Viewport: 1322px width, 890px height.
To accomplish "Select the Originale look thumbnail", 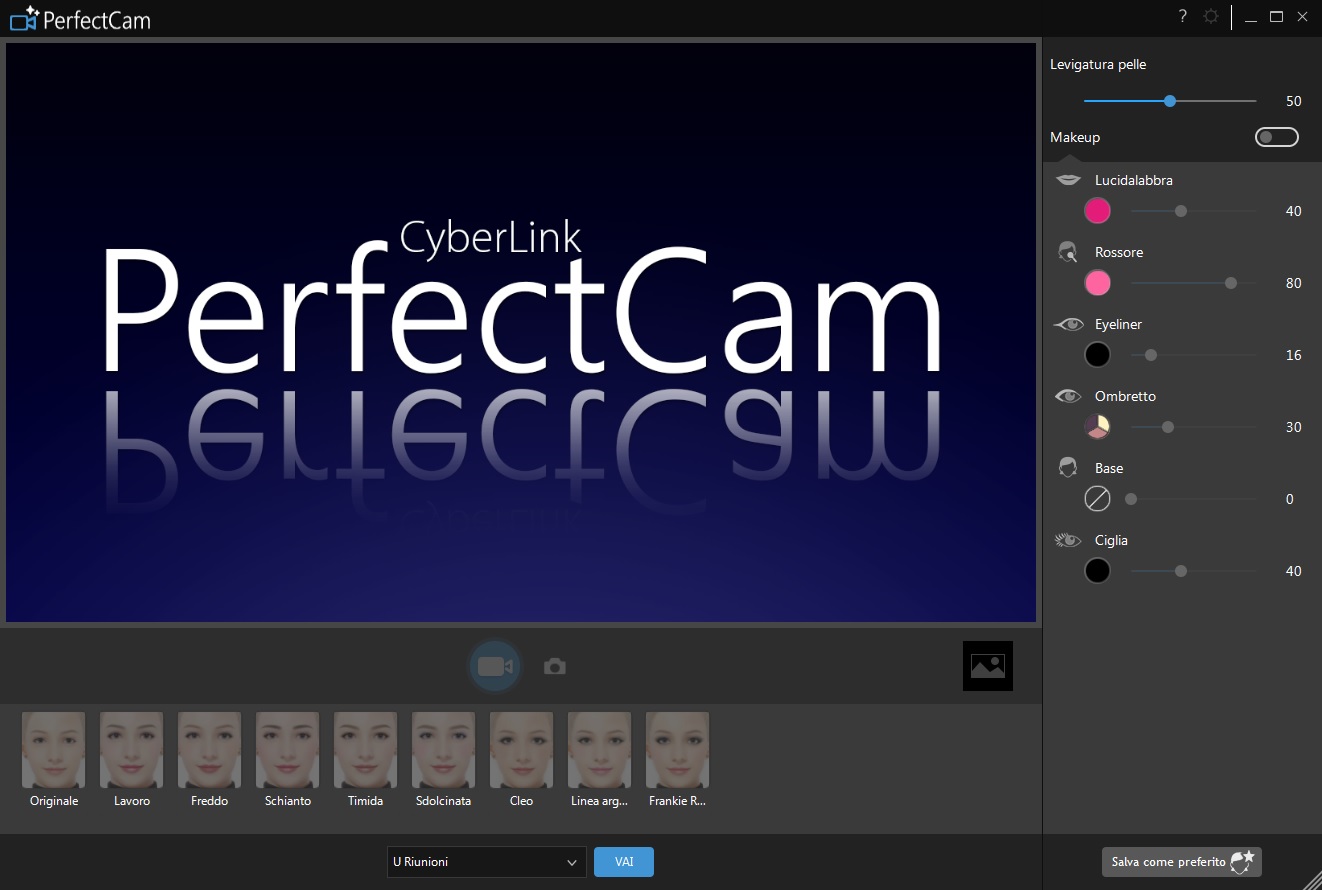I will (x=54, y=750).
